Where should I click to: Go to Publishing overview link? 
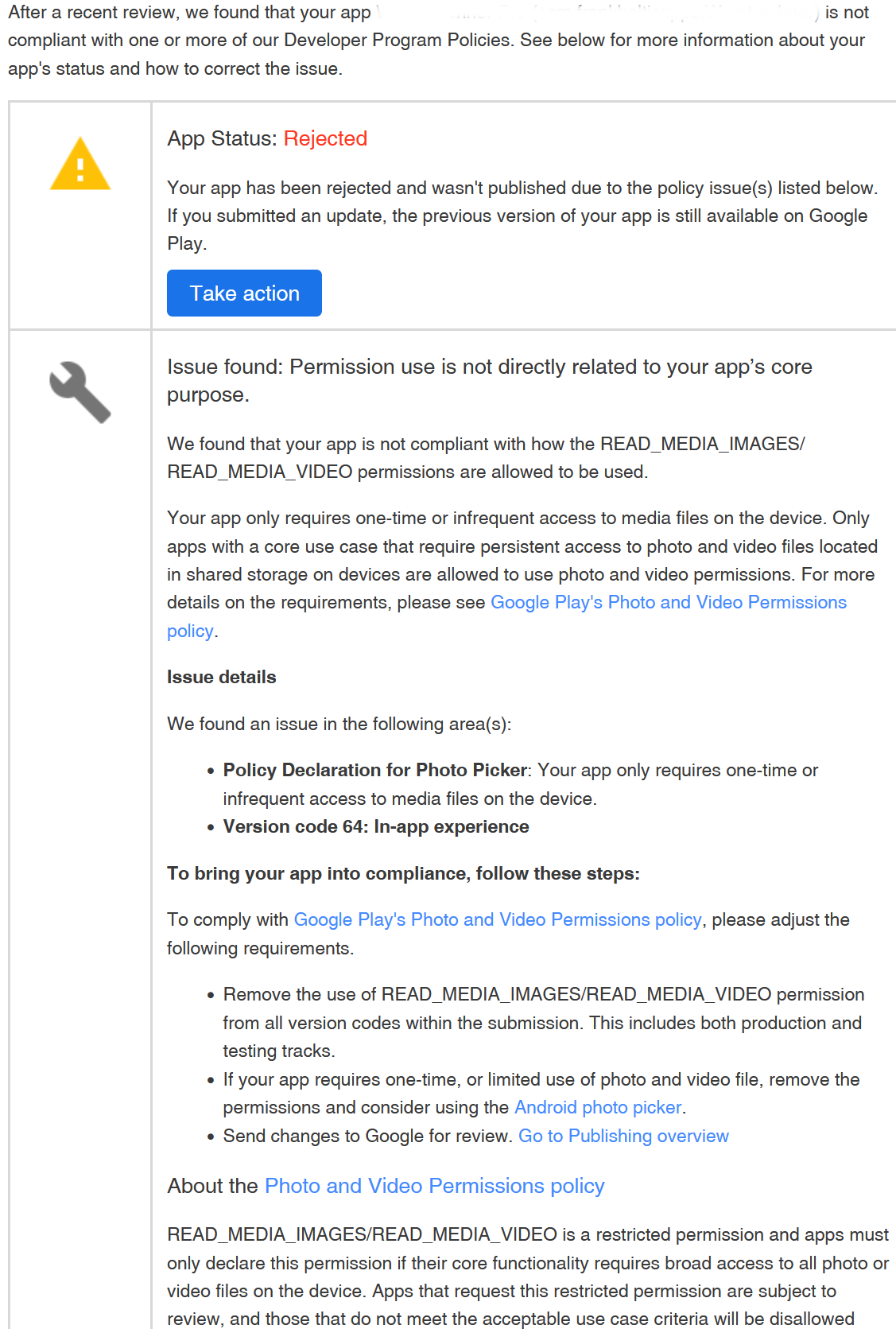tap(623, 1136)
